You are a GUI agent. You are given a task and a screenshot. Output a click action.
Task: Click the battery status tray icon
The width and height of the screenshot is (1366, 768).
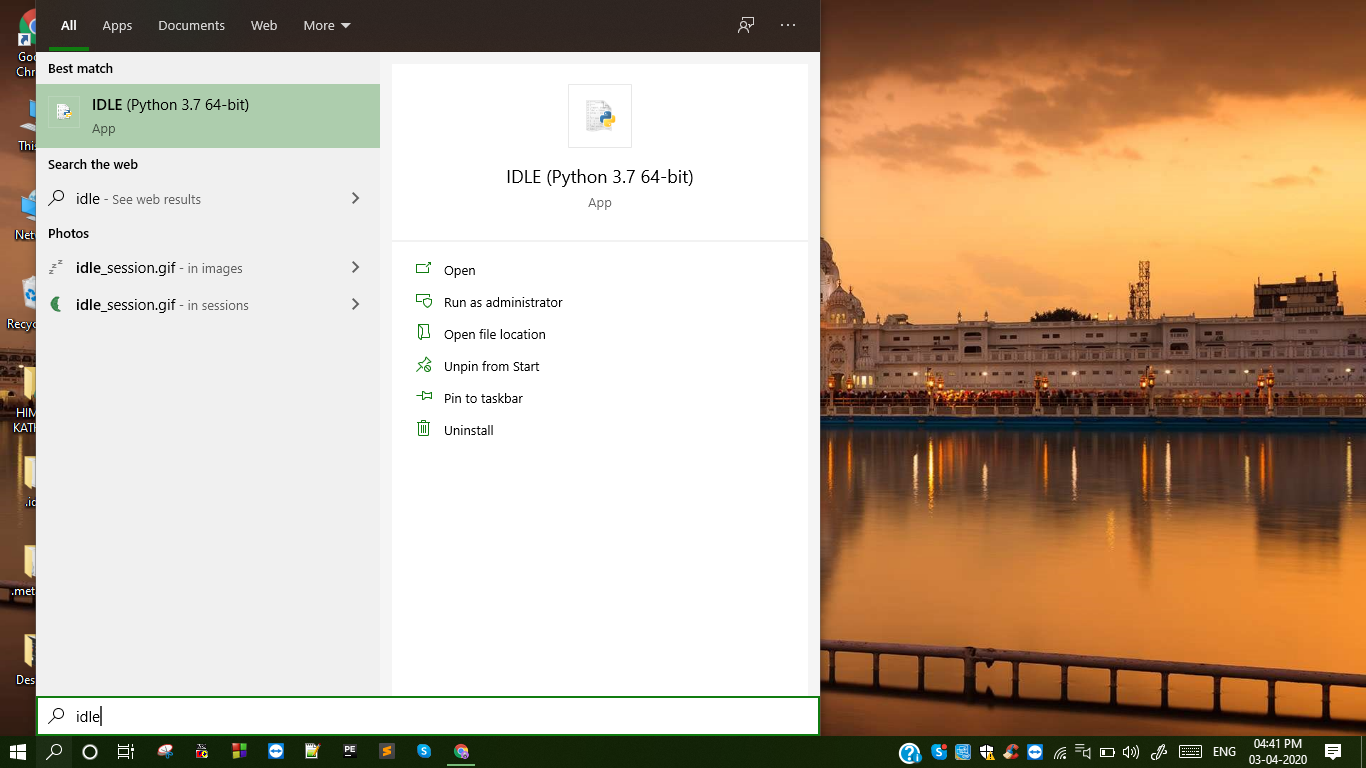point(1107,752)
